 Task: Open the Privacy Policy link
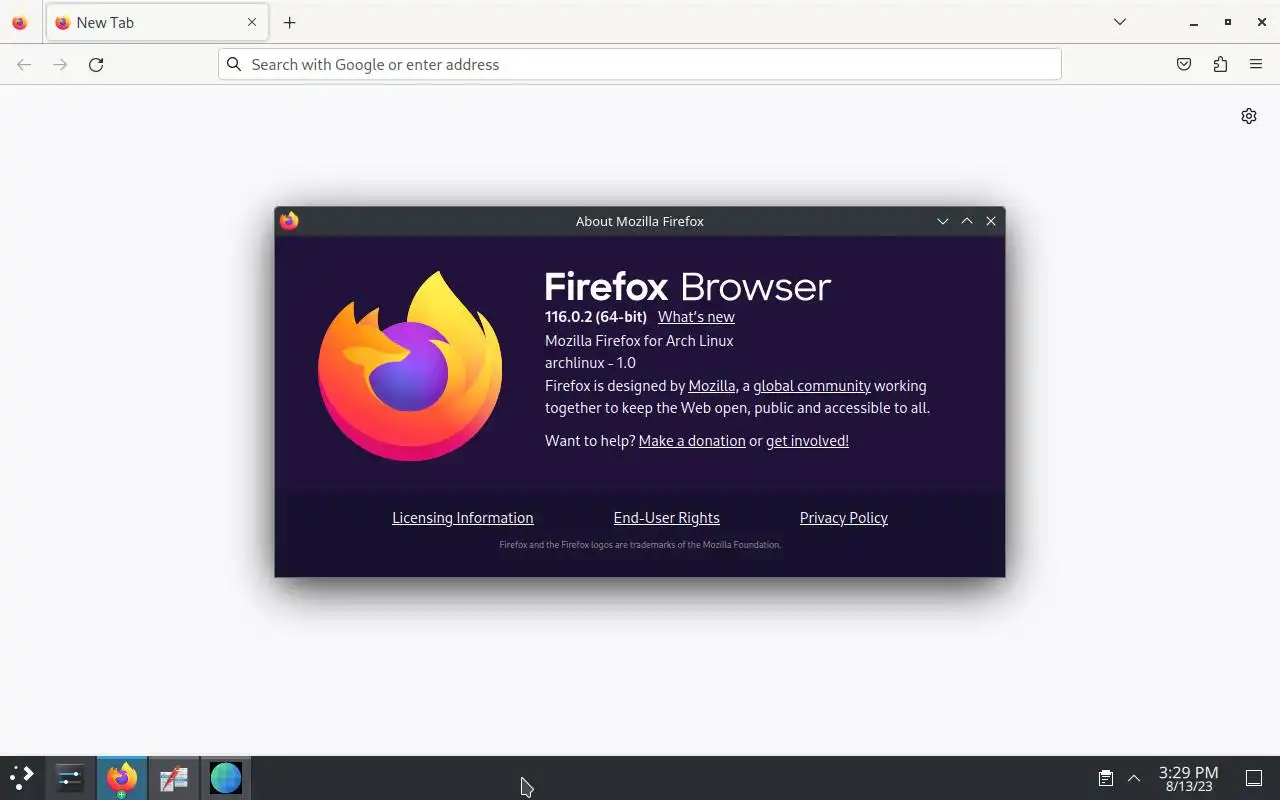click(844, 518)
